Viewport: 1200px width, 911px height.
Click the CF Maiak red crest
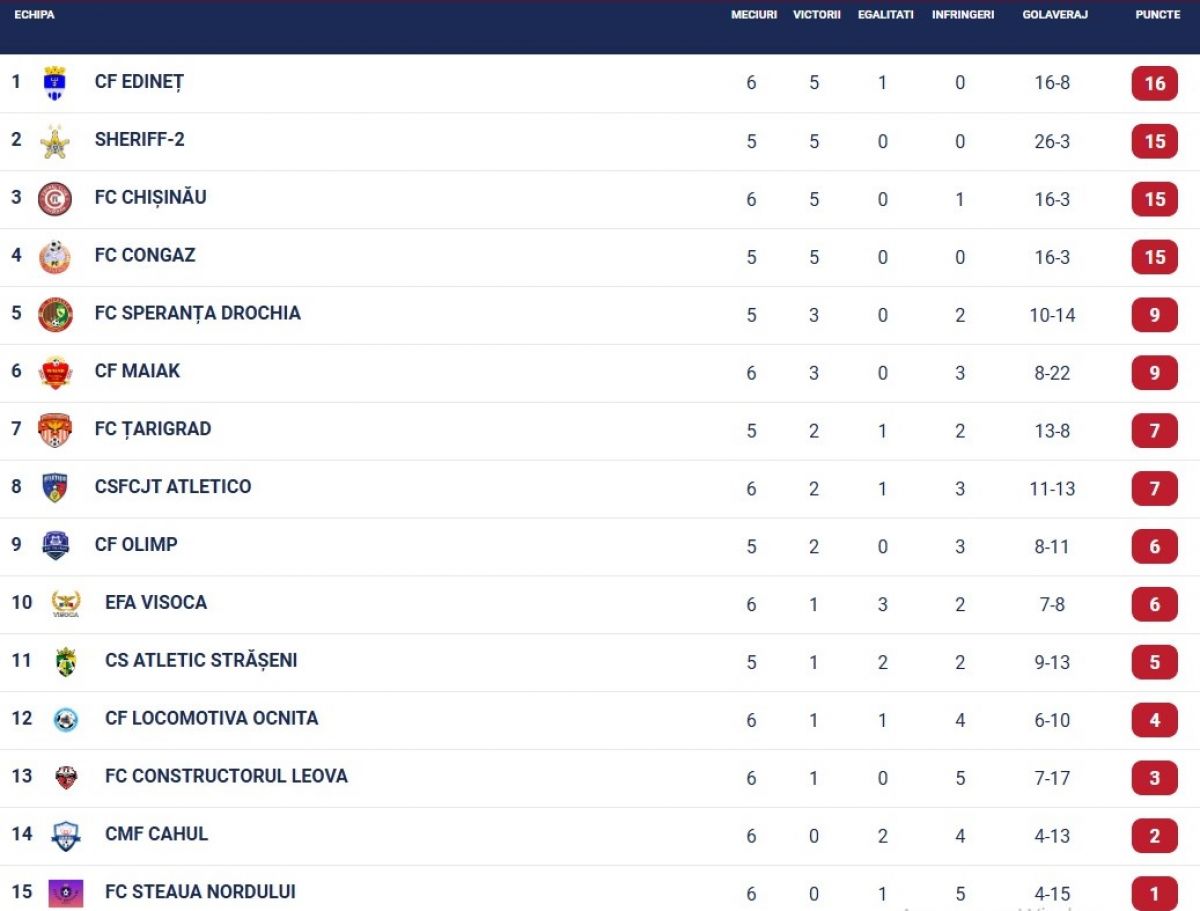click(x=55, y=372)
